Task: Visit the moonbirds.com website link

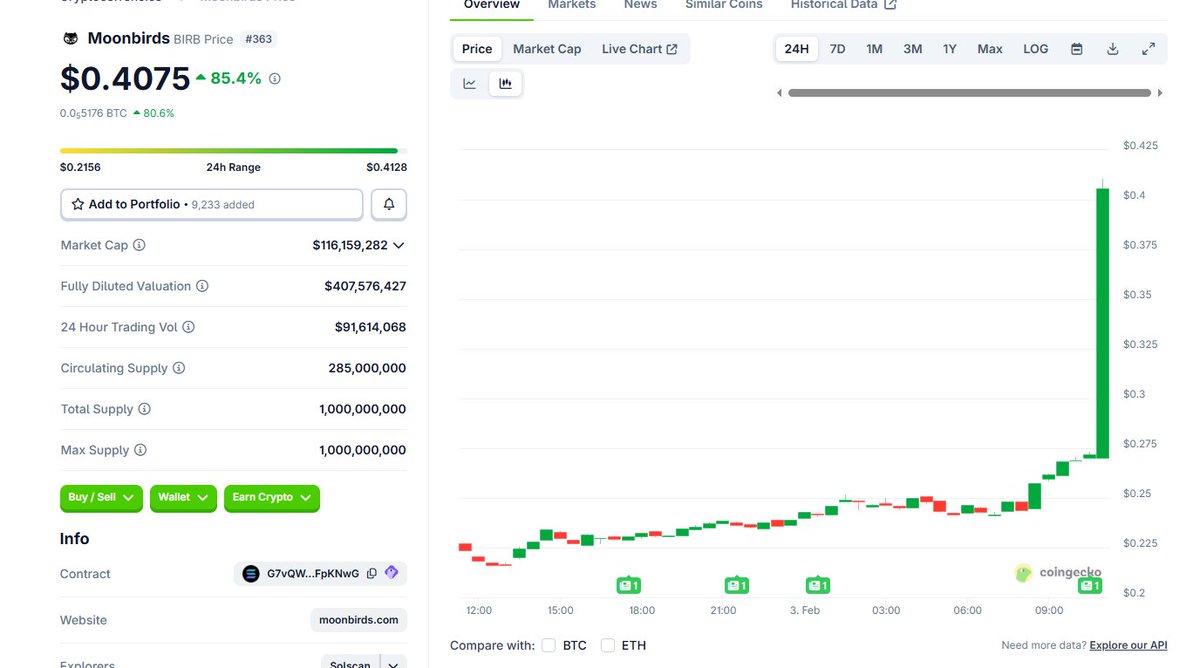Action: pos(359,620)
